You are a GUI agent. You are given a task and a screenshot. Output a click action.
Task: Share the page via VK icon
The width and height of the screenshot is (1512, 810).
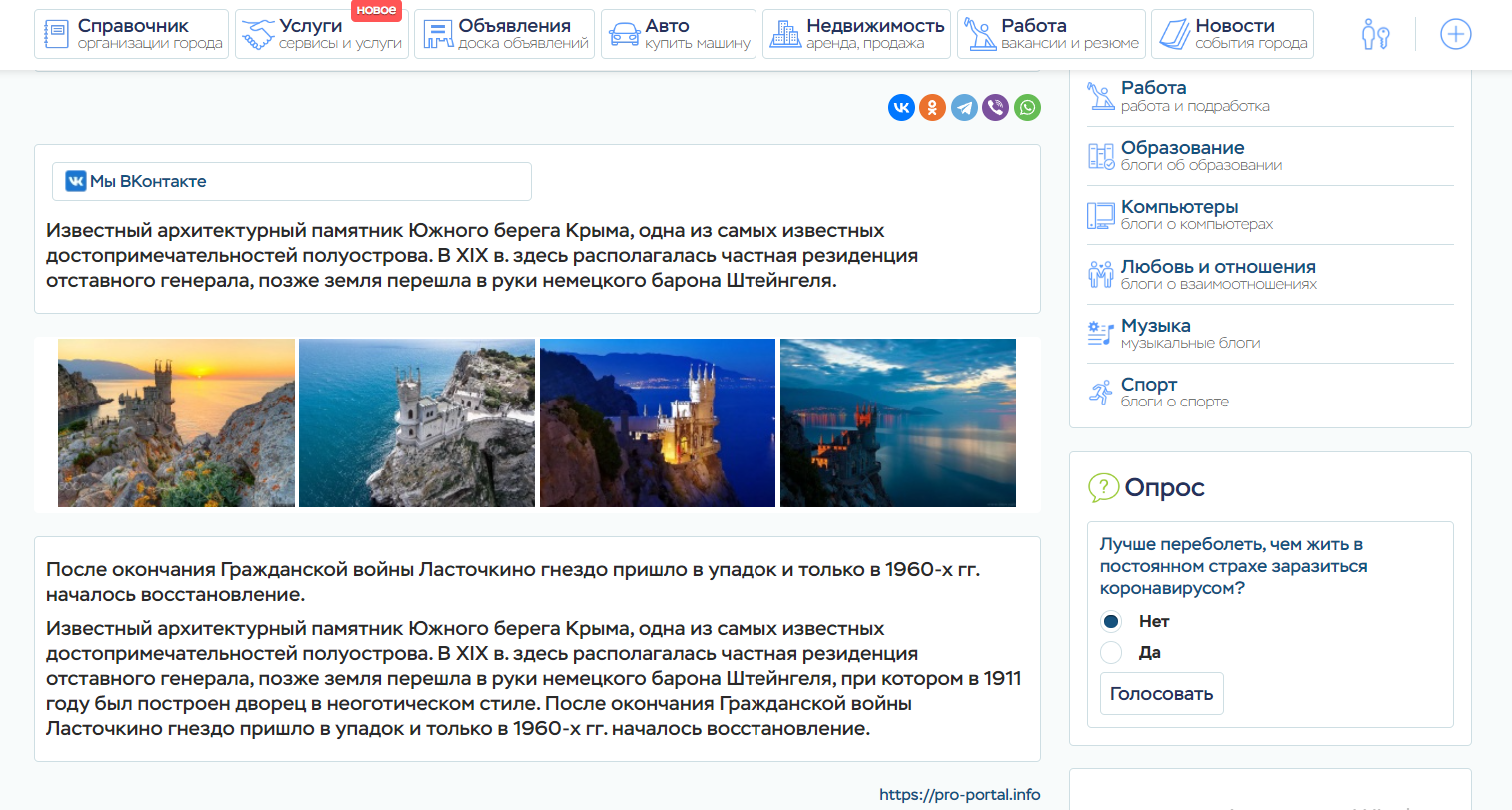tap(901, 108)
